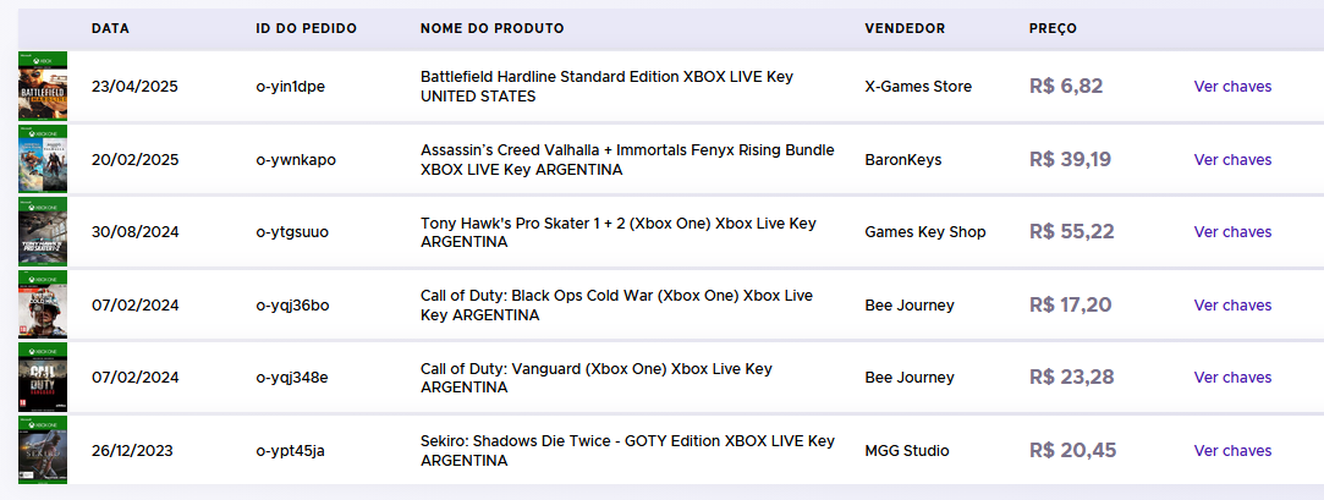The image size is (1324, 500).
Task: Click Ver chaves for the Sekiro order
Action: coord(1232,450)
